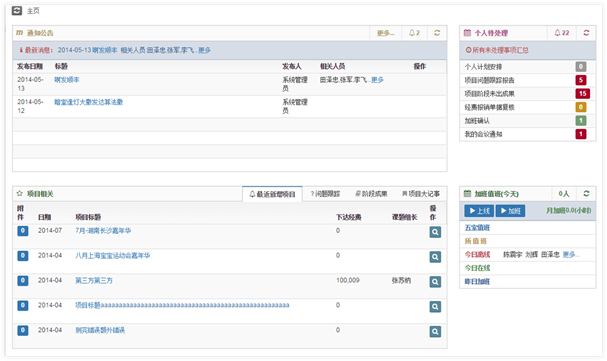Viewport: 607px width, 361px height.
Task: Click 所值班 row label
Action: tap(476, 241)
